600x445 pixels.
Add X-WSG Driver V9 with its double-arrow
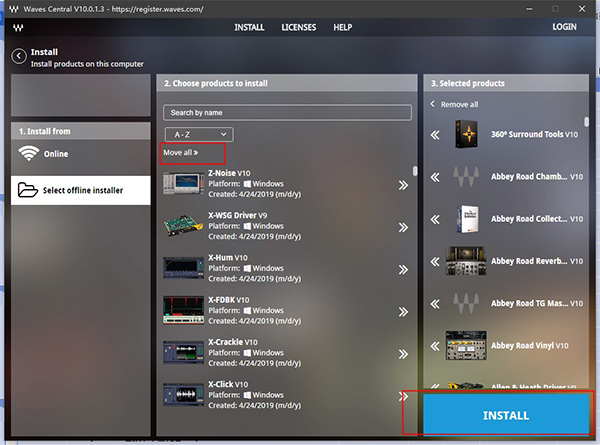pyautogui.click(x=403, y=228)
